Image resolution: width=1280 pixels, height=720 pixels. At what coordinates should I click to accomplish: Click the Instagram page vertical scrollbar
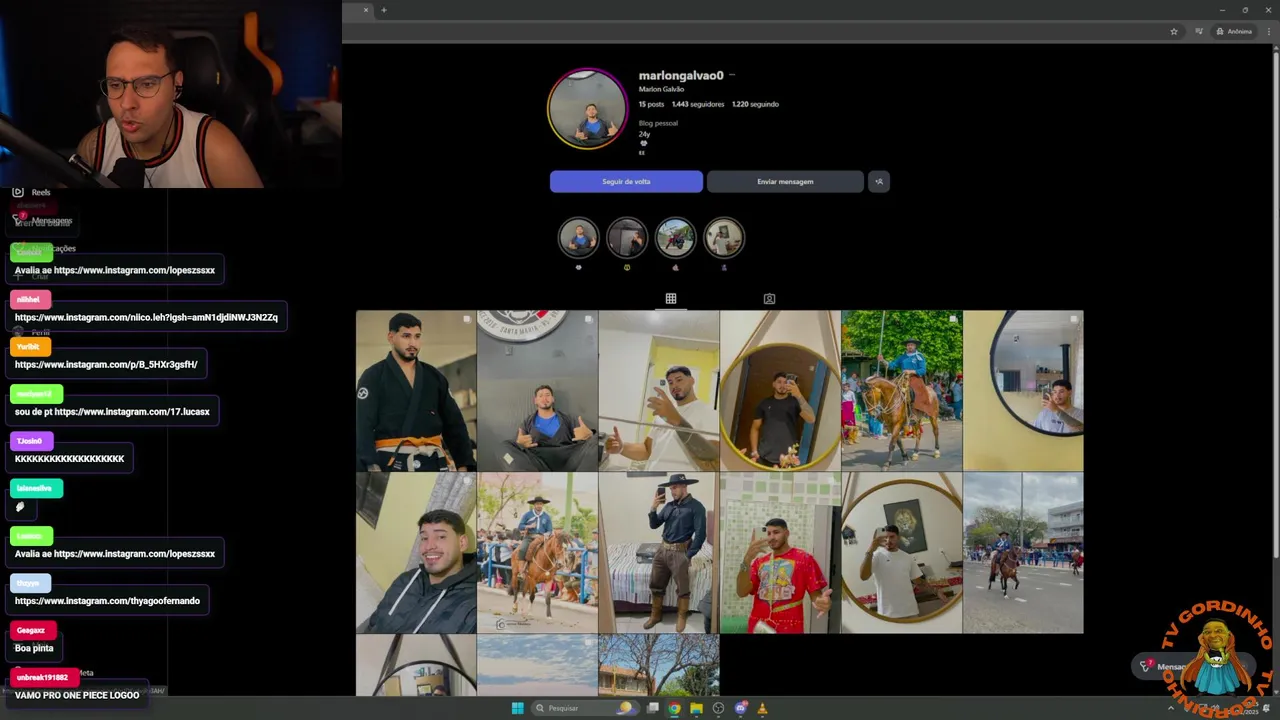tap(1275, 303)
